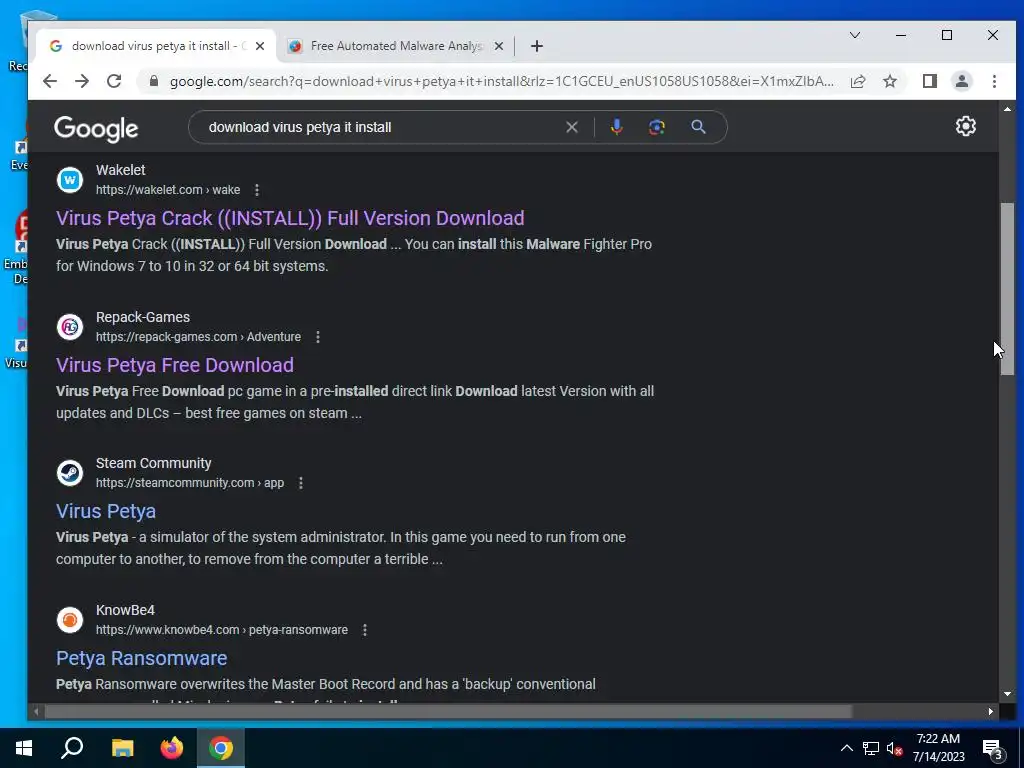Screen dimensions: 1024x768
Task: Open the Windows Start menu
Action: tap(24, 748)
